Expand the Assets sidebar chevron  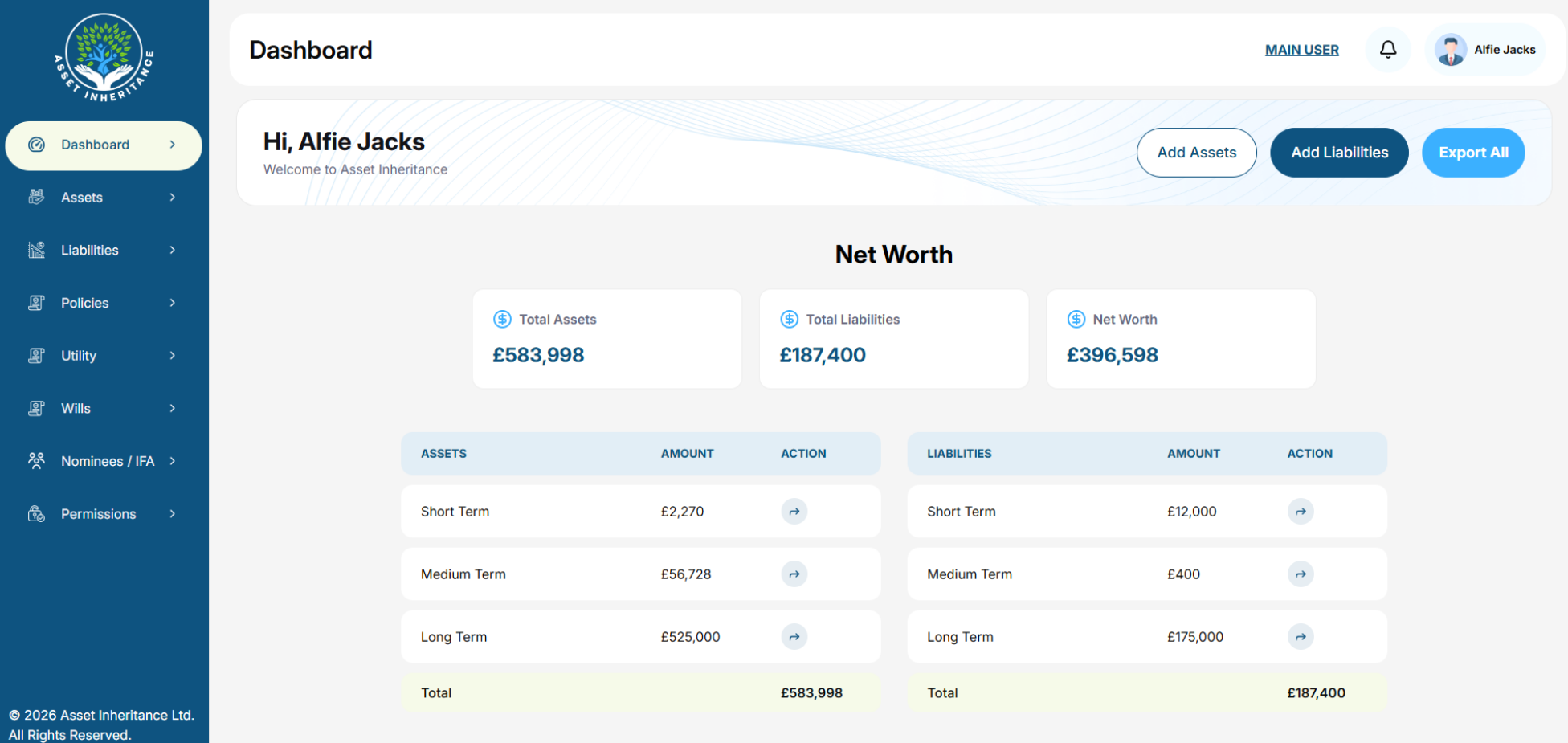tap(173, 198)
